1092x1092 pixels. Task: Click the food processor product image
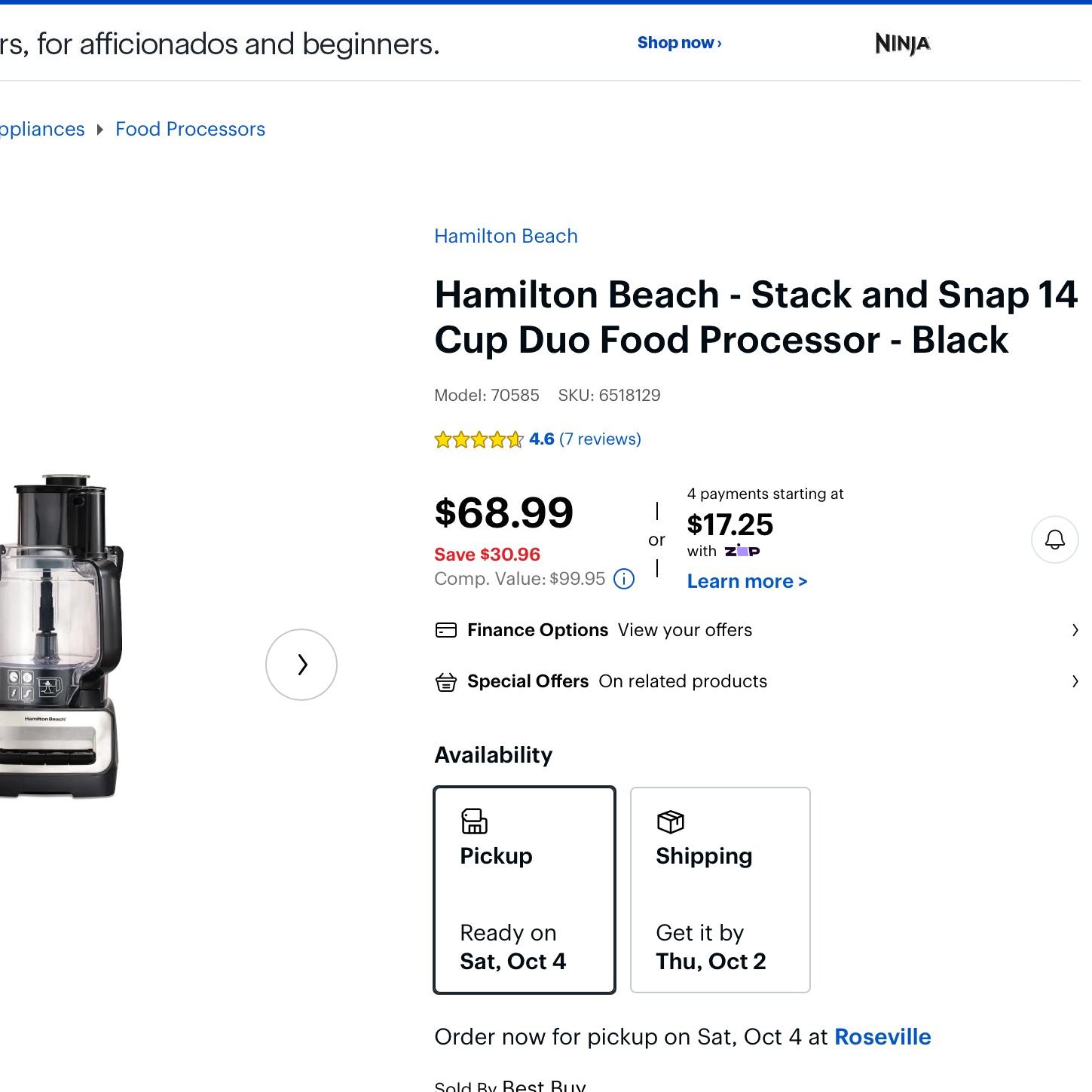[x=60, y=637]
